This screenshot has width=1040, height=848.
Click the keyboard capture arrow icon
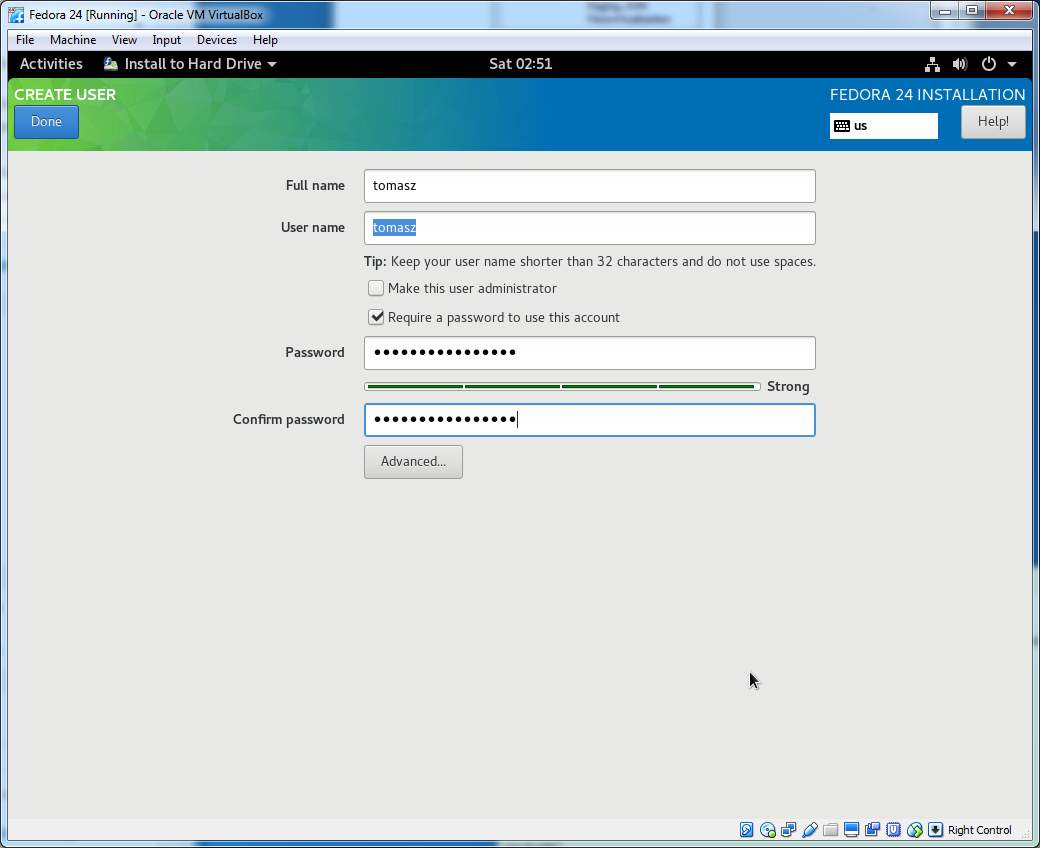(935, 829)
